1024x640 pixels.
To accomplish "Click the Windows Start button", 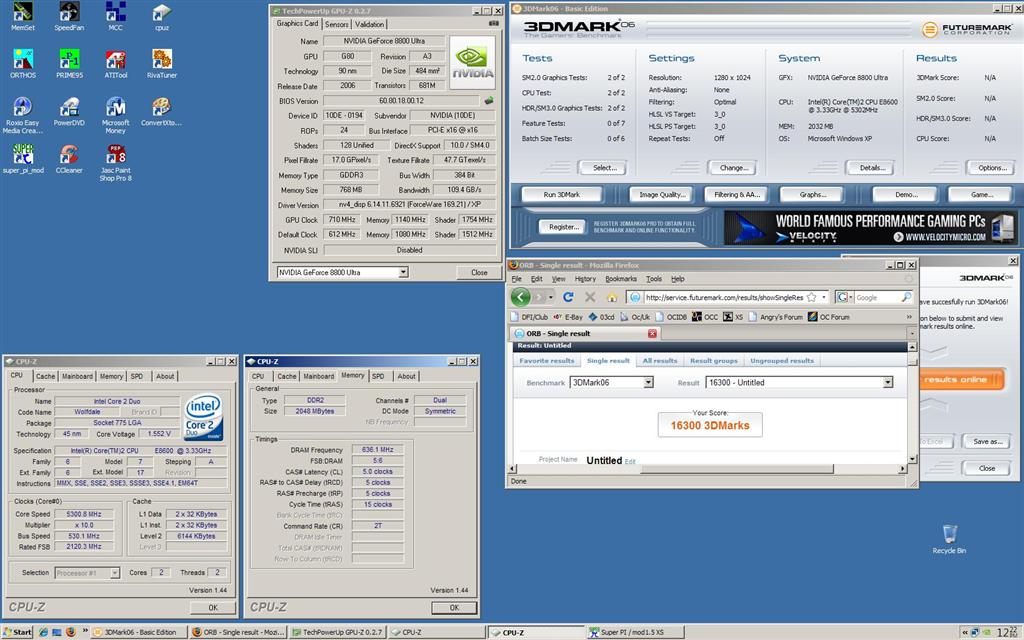I will 18,632.
